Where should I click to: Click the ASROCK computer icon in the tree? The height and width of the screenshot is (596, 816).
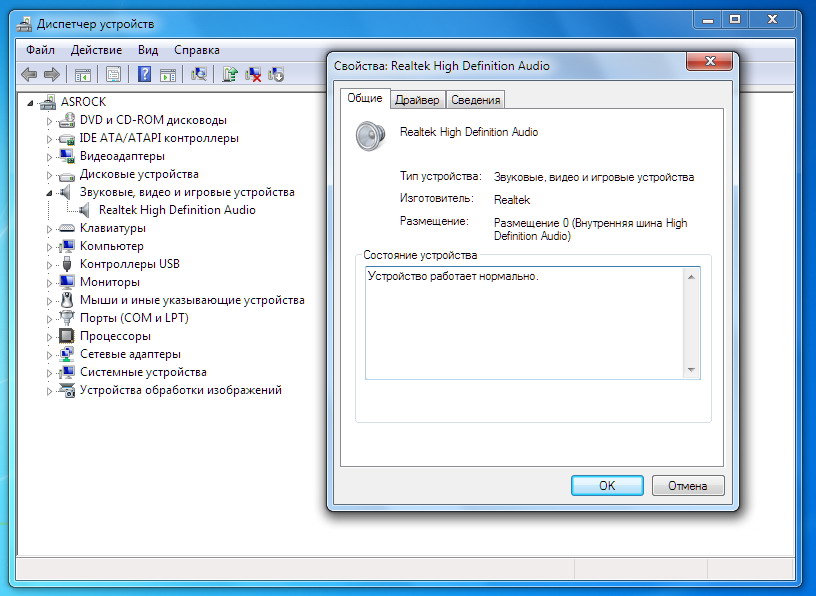pyautogui.click(x=48, y=102)
